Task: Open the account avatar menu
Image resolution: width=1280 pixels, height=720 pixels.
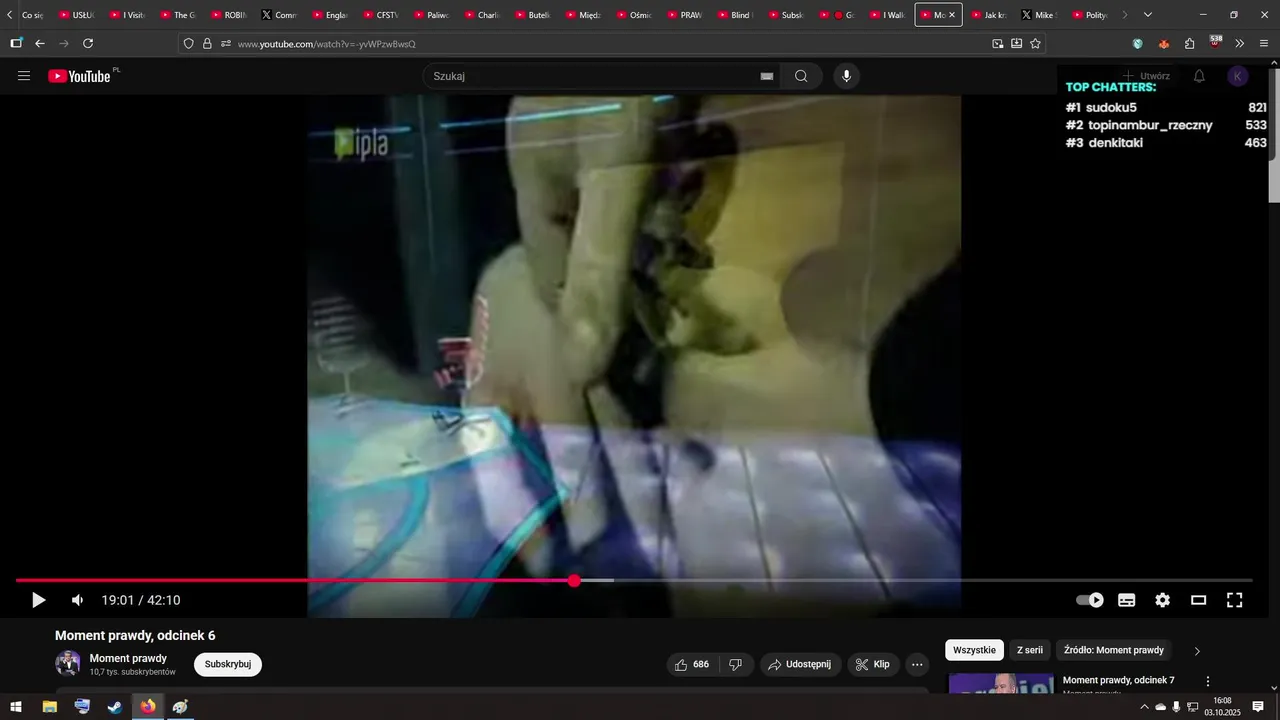Action: (1238, 76)
